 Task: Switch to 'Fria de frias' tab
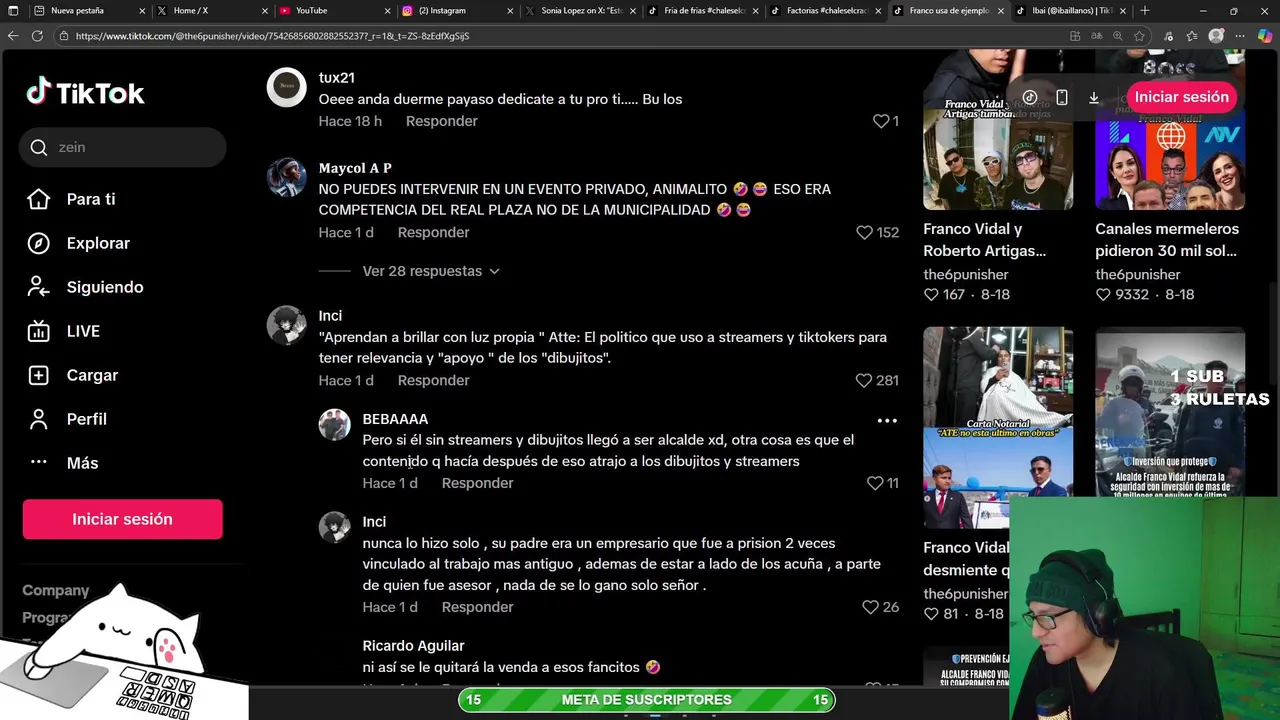tap(704, 10)
